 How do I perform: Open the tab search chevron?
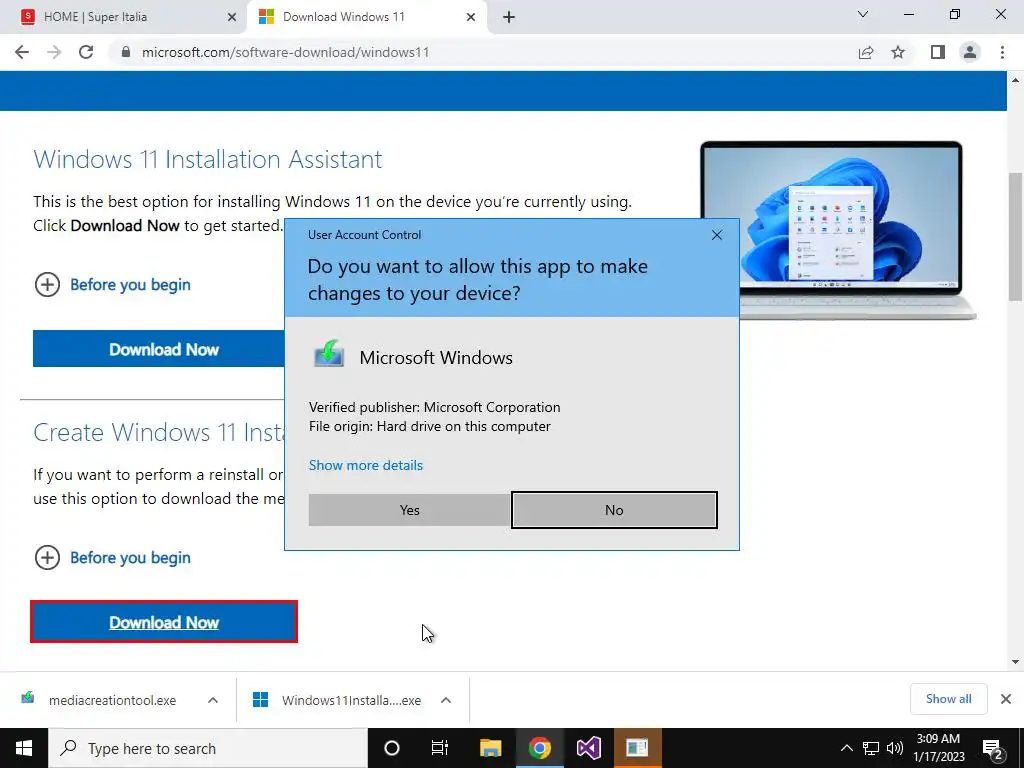tap(863, 14)
